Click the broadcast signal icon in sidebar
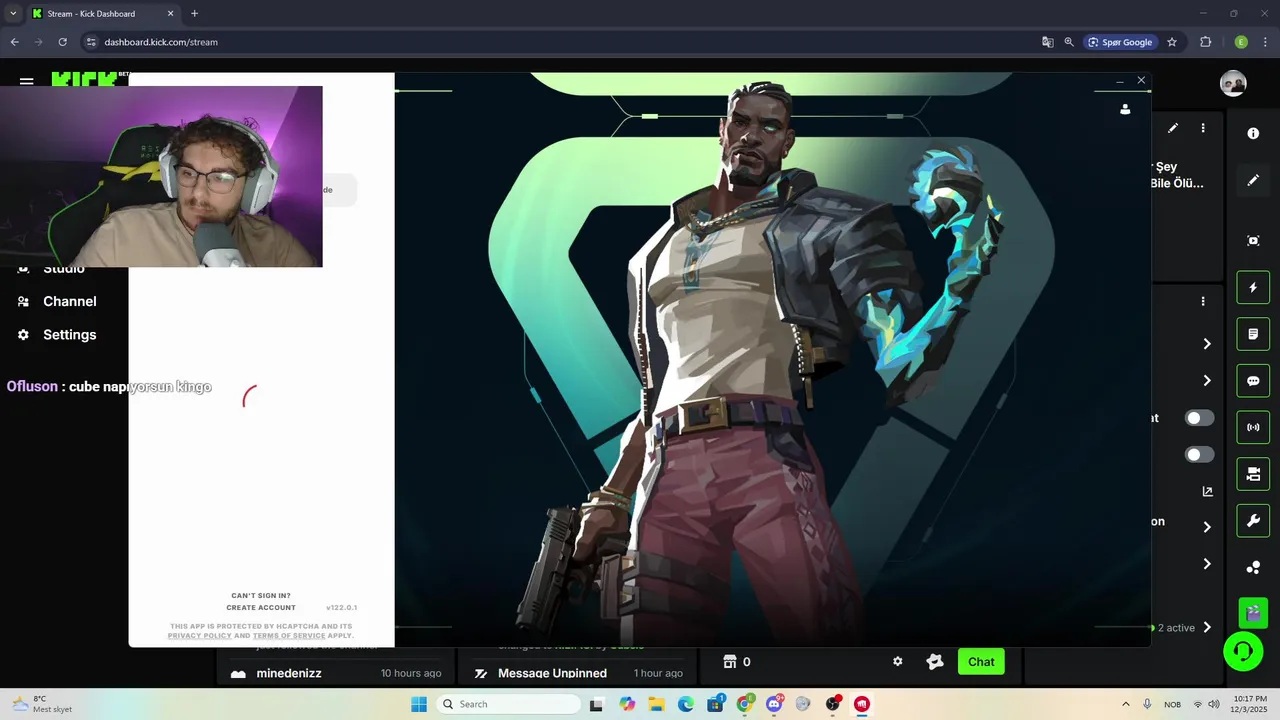This screenshot has width=1280, height=720. pos(1253,427)
